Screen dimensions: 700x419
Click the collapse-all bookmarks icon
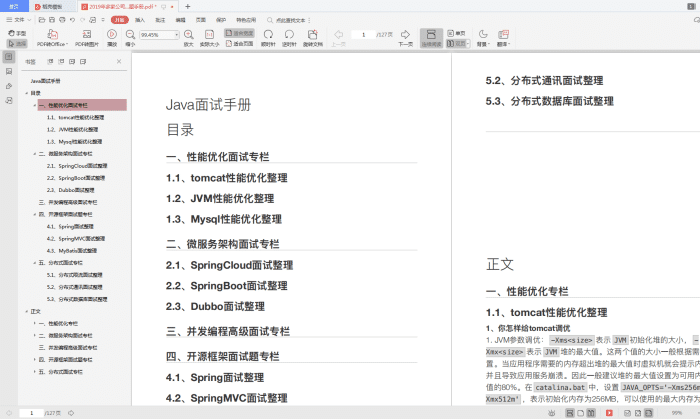tap(61, 62)
